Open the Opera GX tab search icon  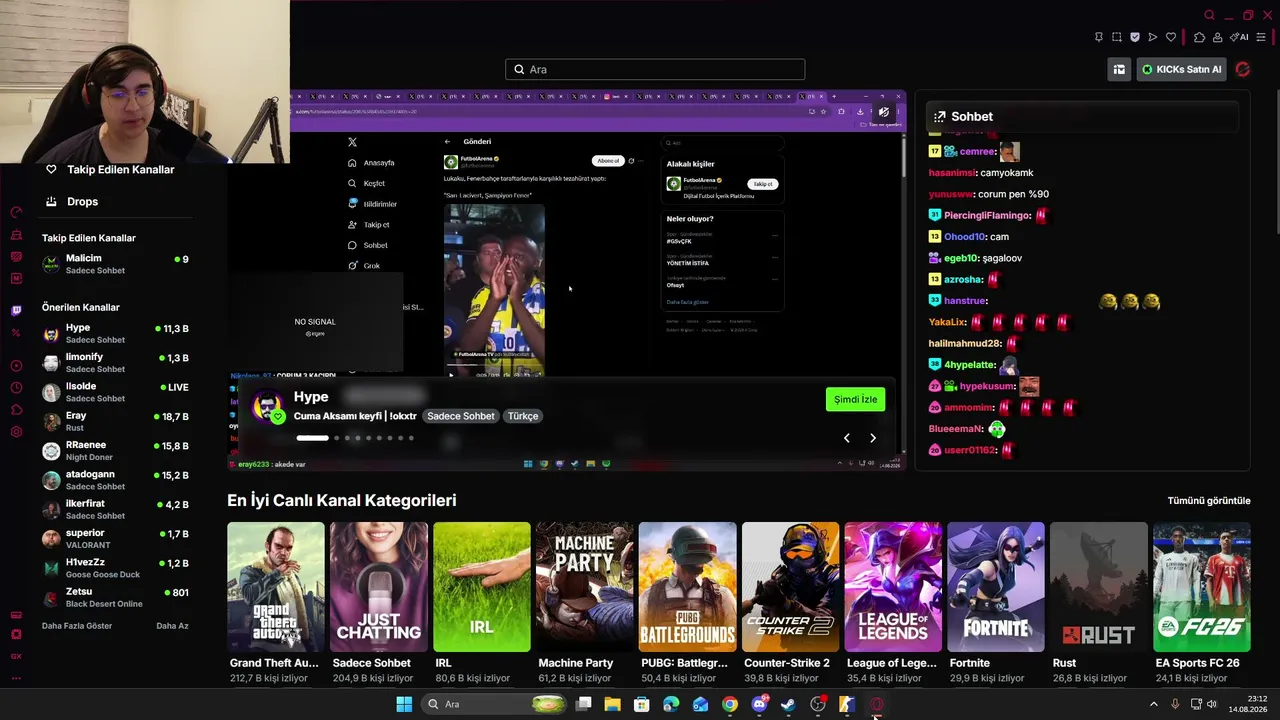pyautogui.click(x=1209, y=15)
